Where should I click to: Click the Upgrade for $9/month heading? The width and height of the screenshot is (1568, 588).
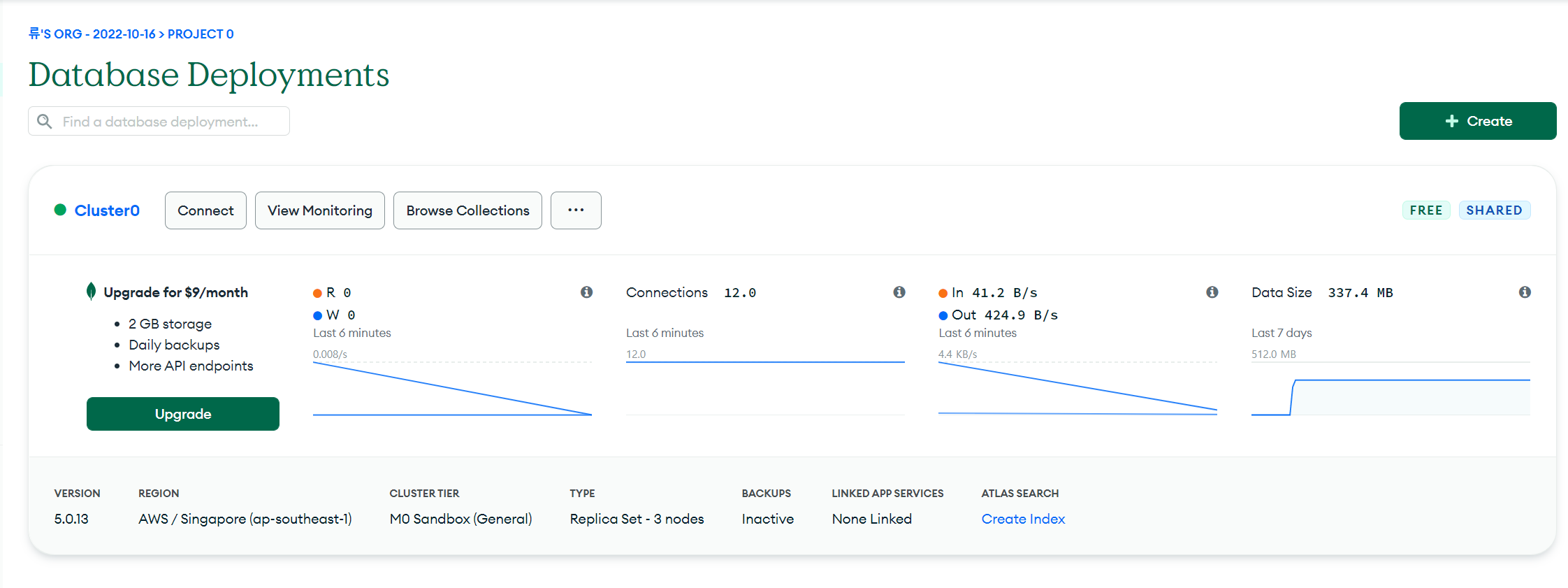(x=176, y=292)
